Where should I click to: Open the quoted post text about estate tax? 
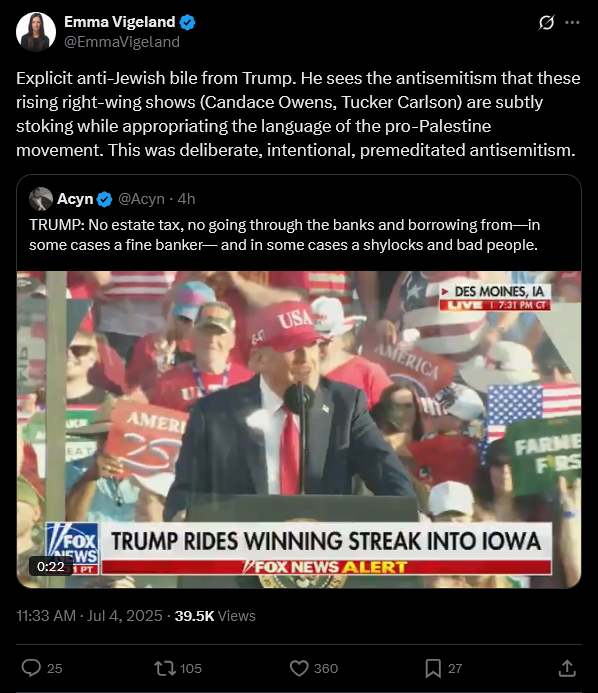click(284, 235)
